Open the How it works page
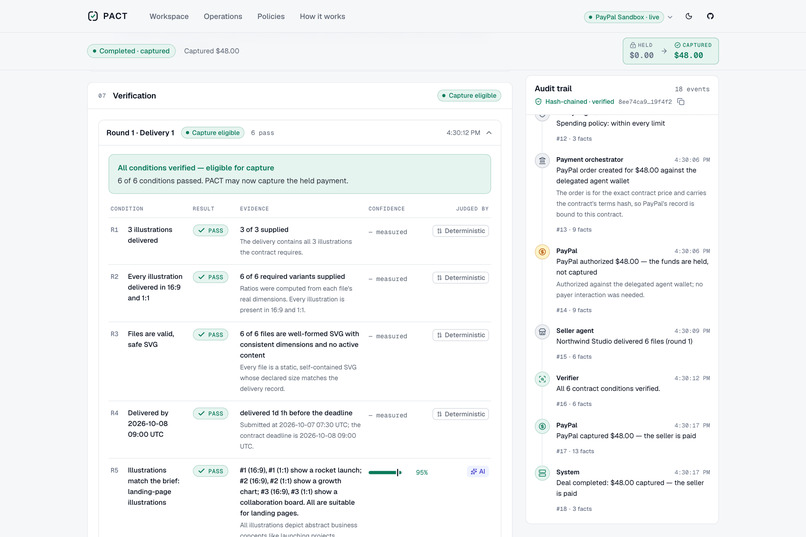The width and height of the screenshot is (806, 537). coord(322,16)
